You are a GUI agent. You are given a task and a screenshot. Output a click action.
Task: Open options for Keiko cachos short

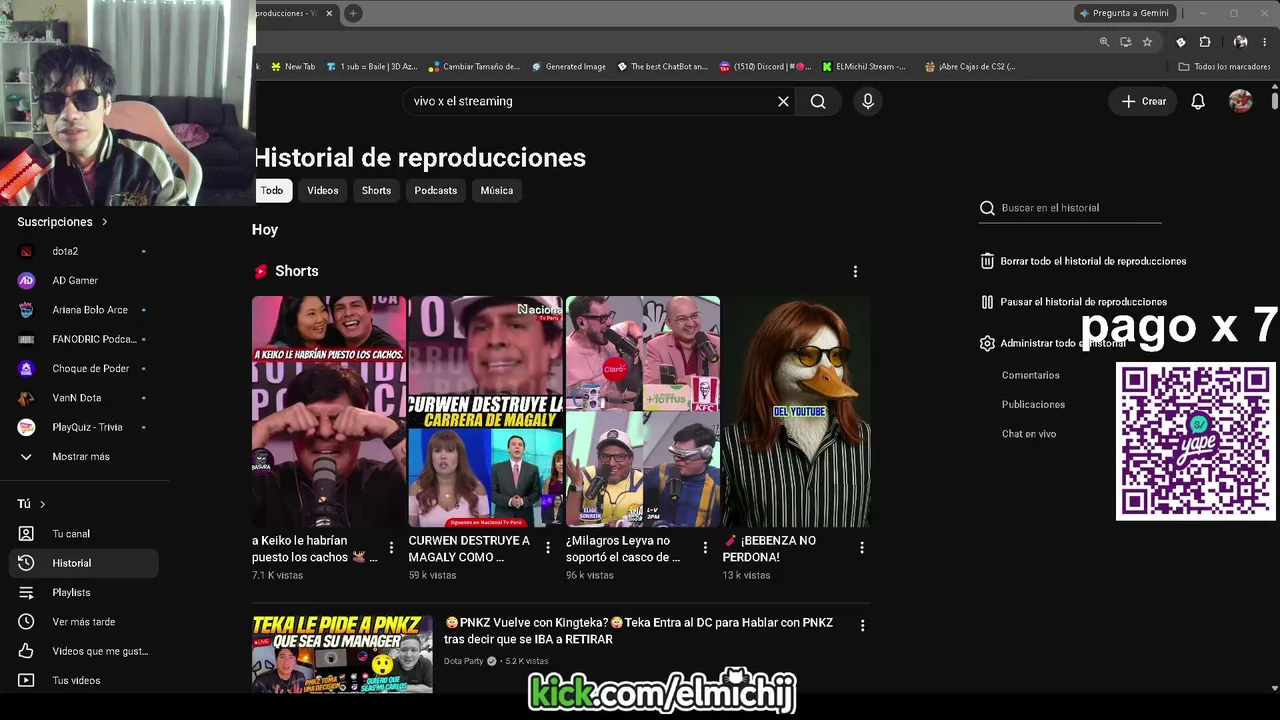click(x=391, y=547)
